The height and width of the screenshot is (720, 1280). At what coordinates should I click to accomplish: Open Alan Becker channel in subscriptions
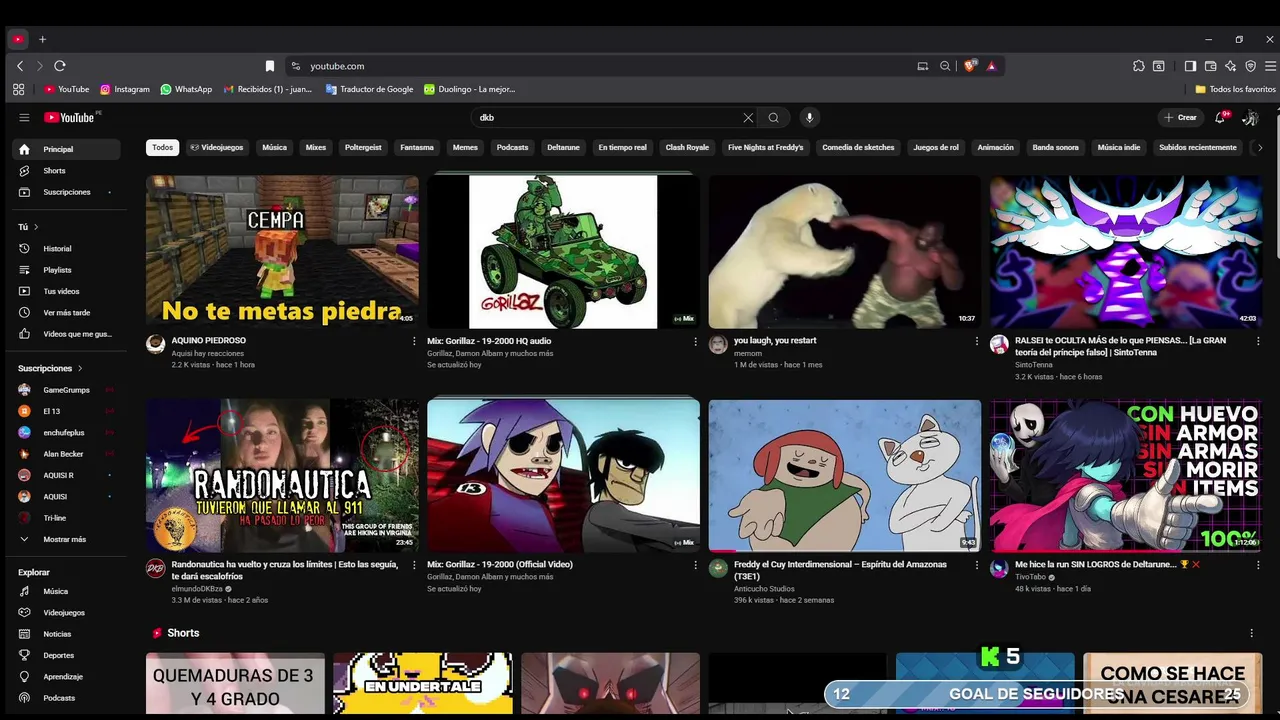coord(66,454)
